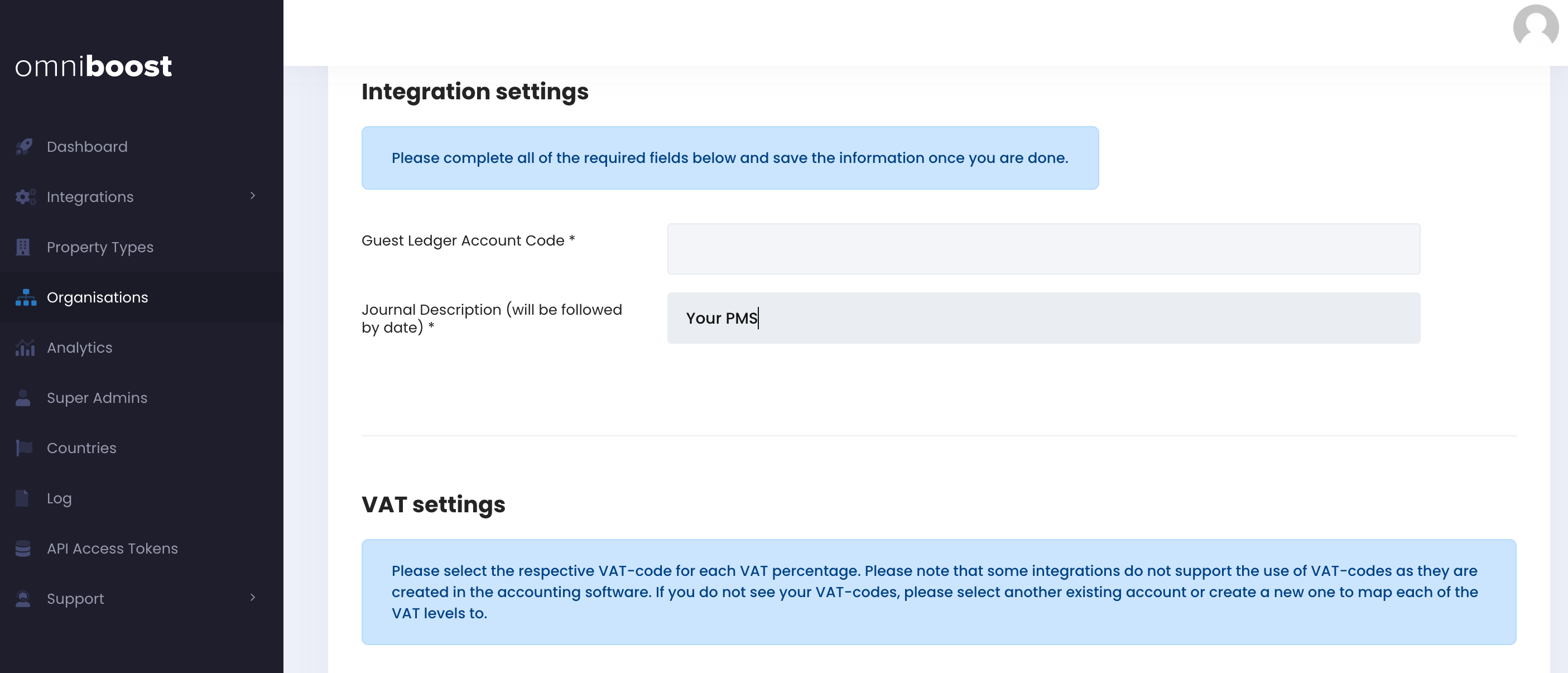Click the omniboost logo

pyautogui.click(x=94, y=66)
